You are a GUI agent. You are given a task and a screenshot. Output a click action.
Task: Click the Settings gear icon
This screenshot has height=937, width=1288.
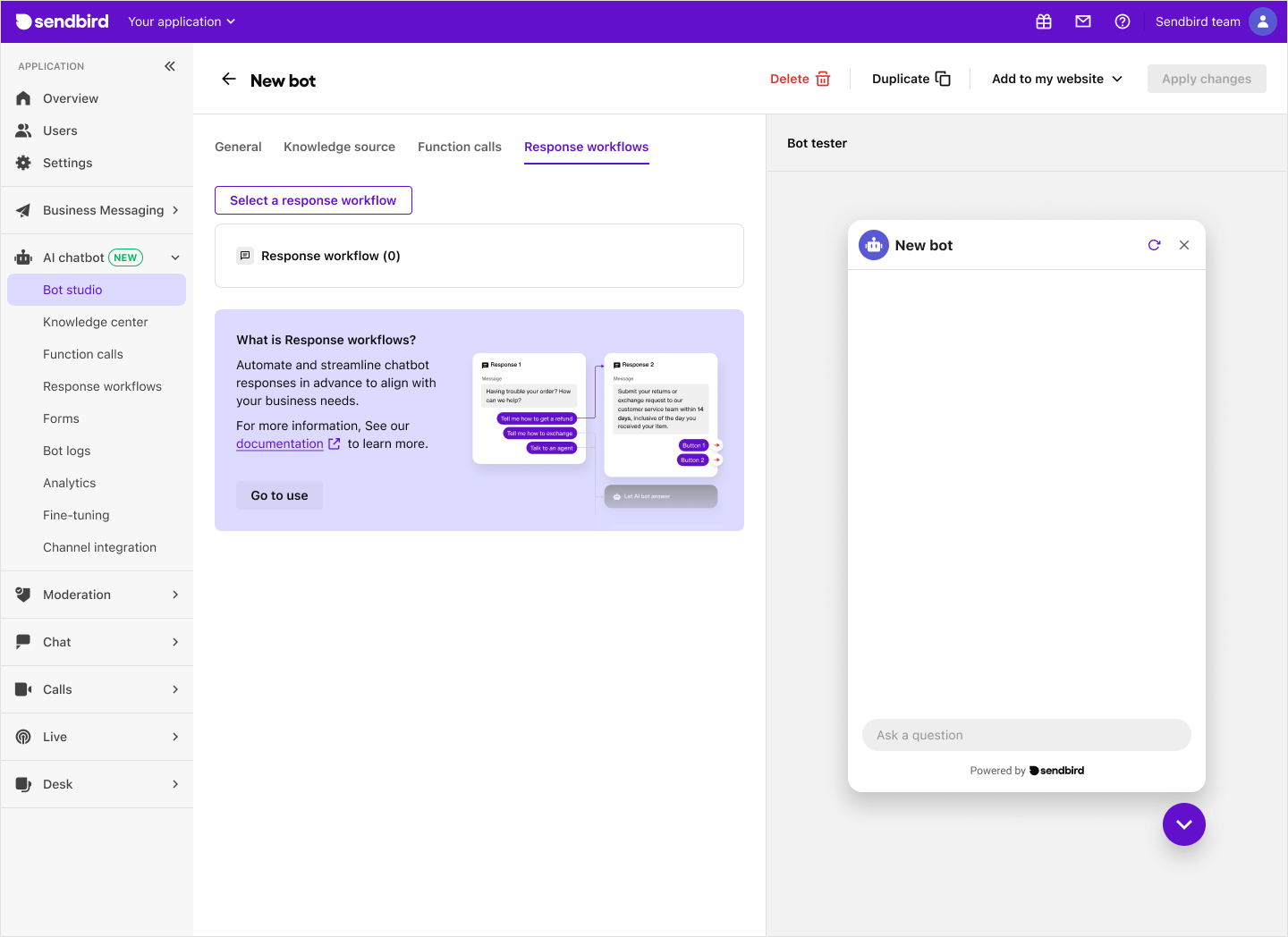click(x=23, y=163)
